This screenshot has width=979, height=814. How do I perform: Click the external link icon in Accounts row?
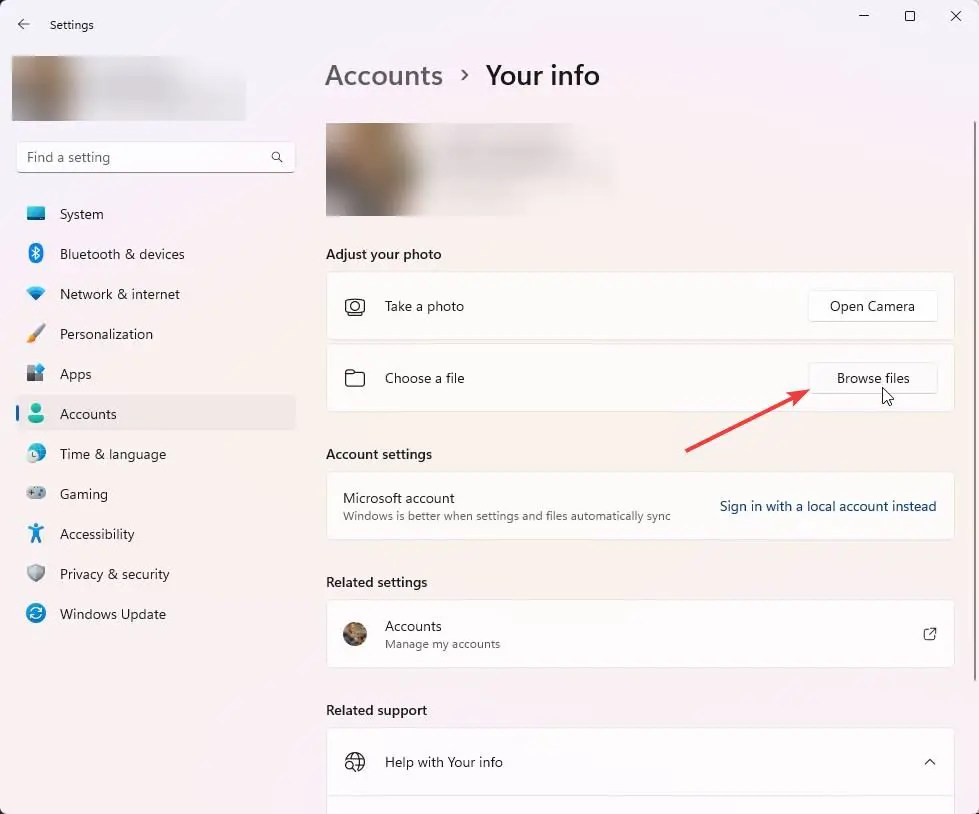[x=930, y=634]
